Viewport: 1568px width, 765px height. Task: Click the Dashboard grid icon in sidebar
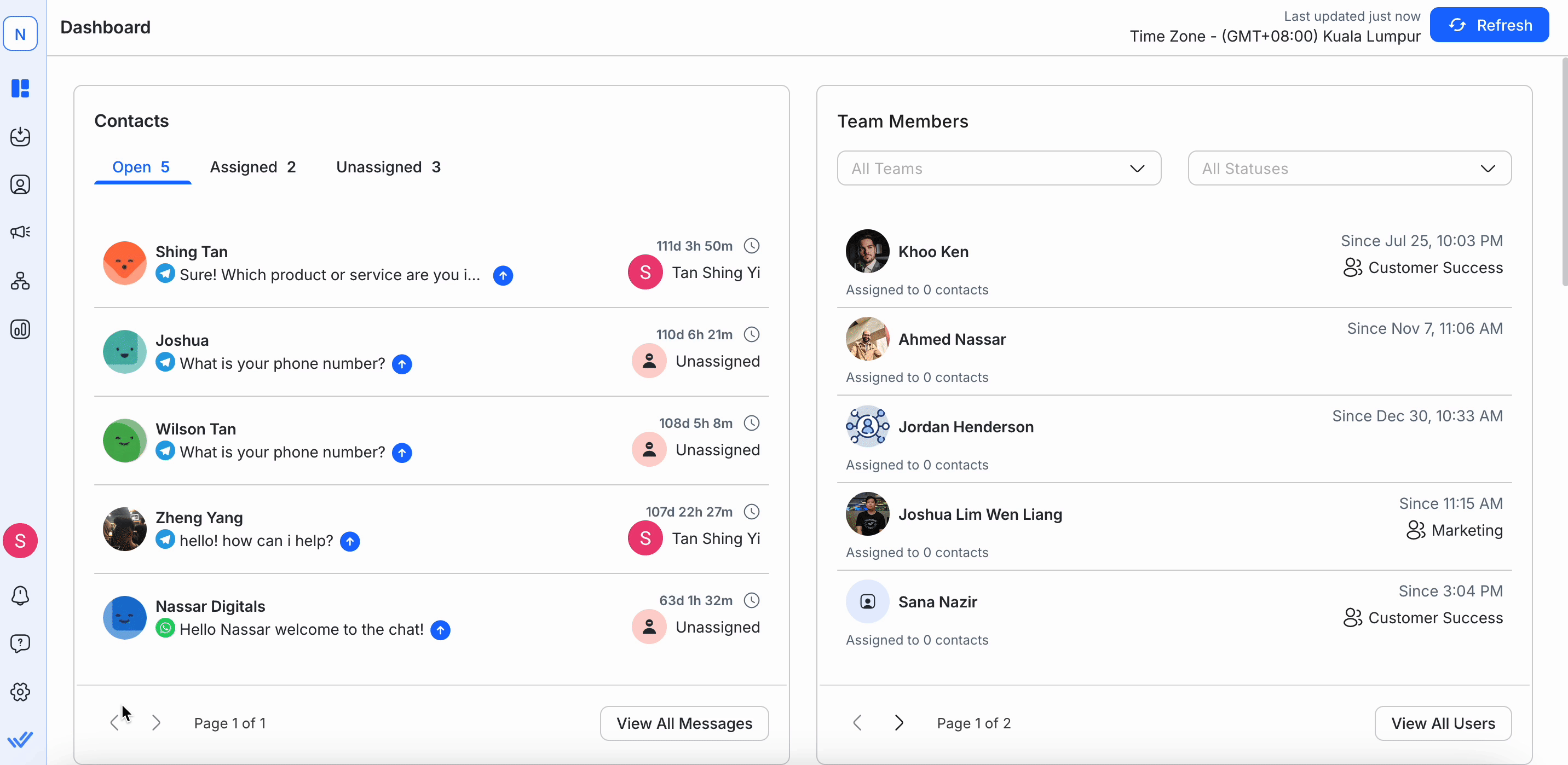pos(20,88)
